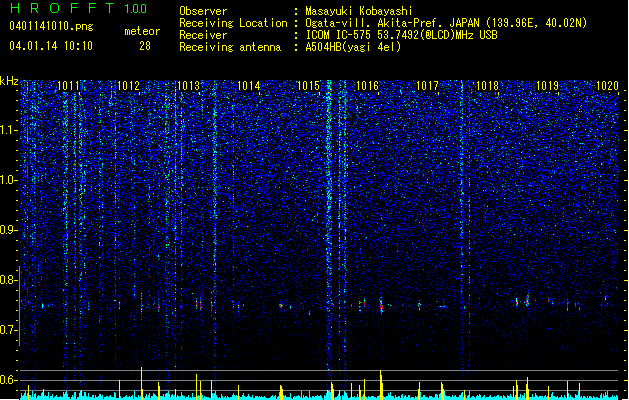Click the 1017 time marker
The width and height of the screenshot is (629, 400).
pos(428,85)
